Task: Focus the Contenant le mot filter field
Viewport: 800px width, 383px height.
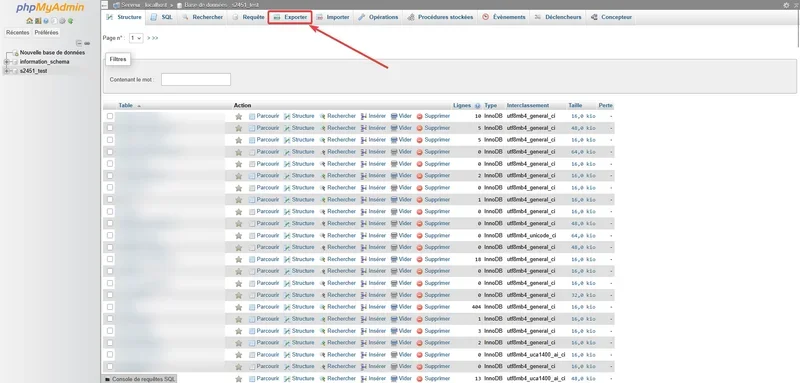Action: 196,80
